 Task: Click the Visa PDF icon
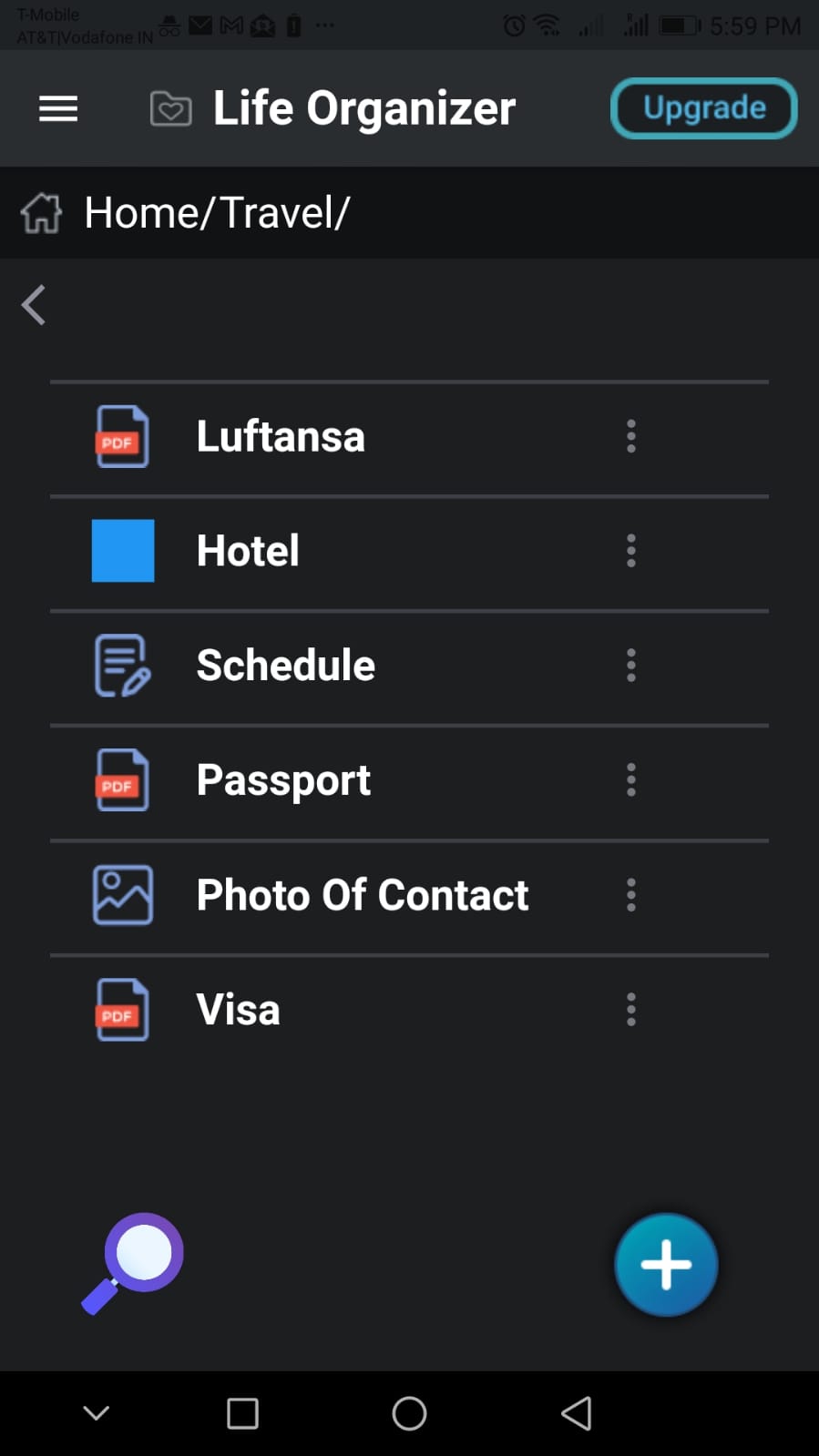coord(123,1010)
